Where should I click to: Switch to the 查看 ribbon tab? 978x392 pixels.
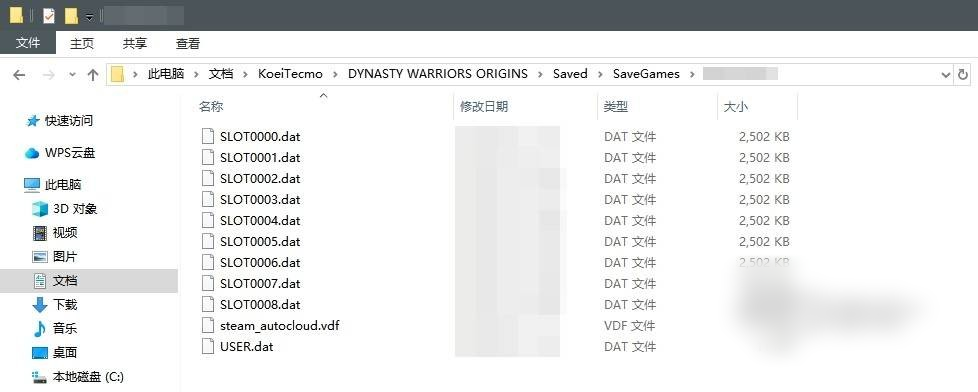pos(188,44)
